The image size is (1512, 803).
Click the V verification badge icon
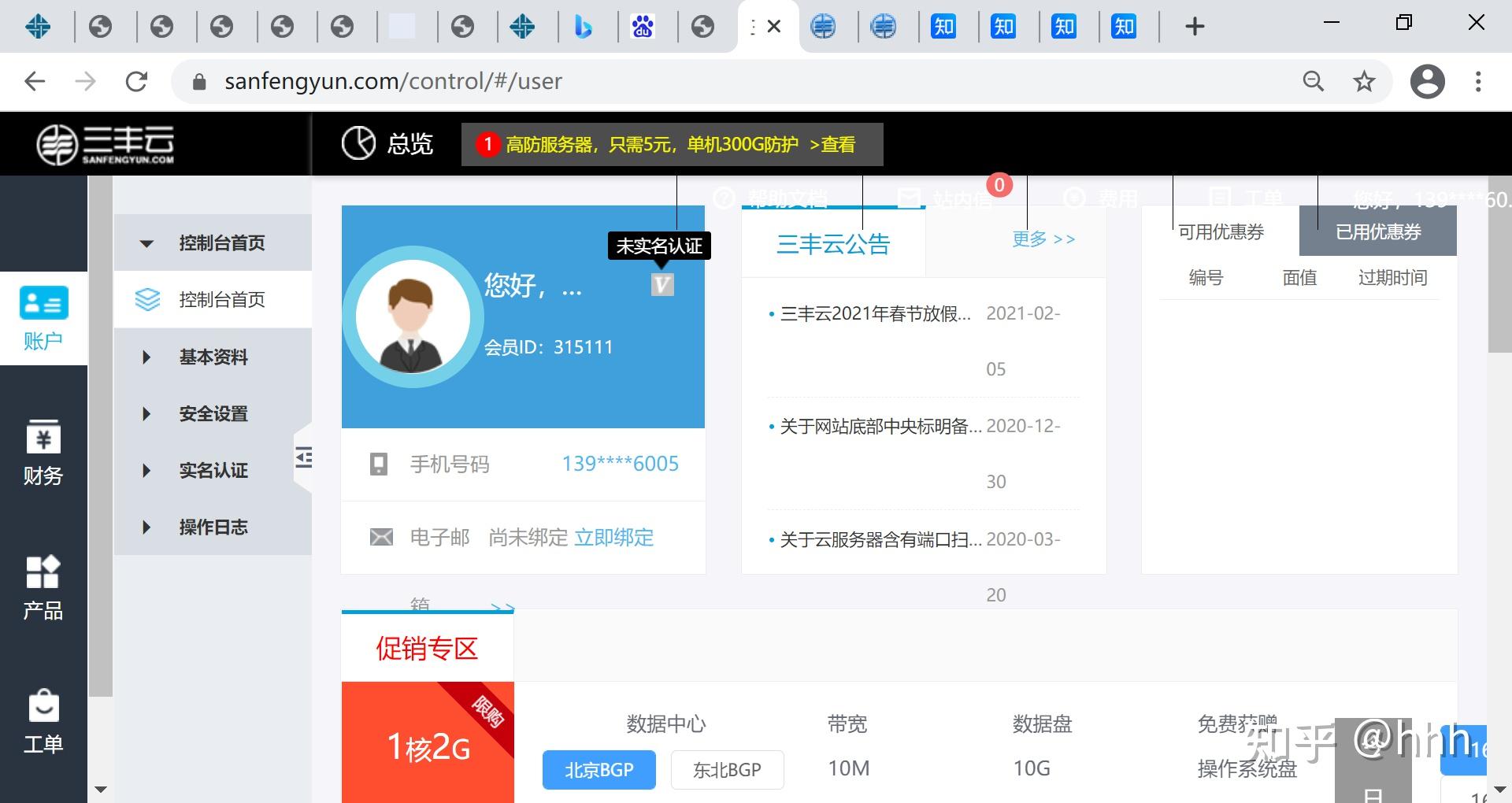(662, 284)
